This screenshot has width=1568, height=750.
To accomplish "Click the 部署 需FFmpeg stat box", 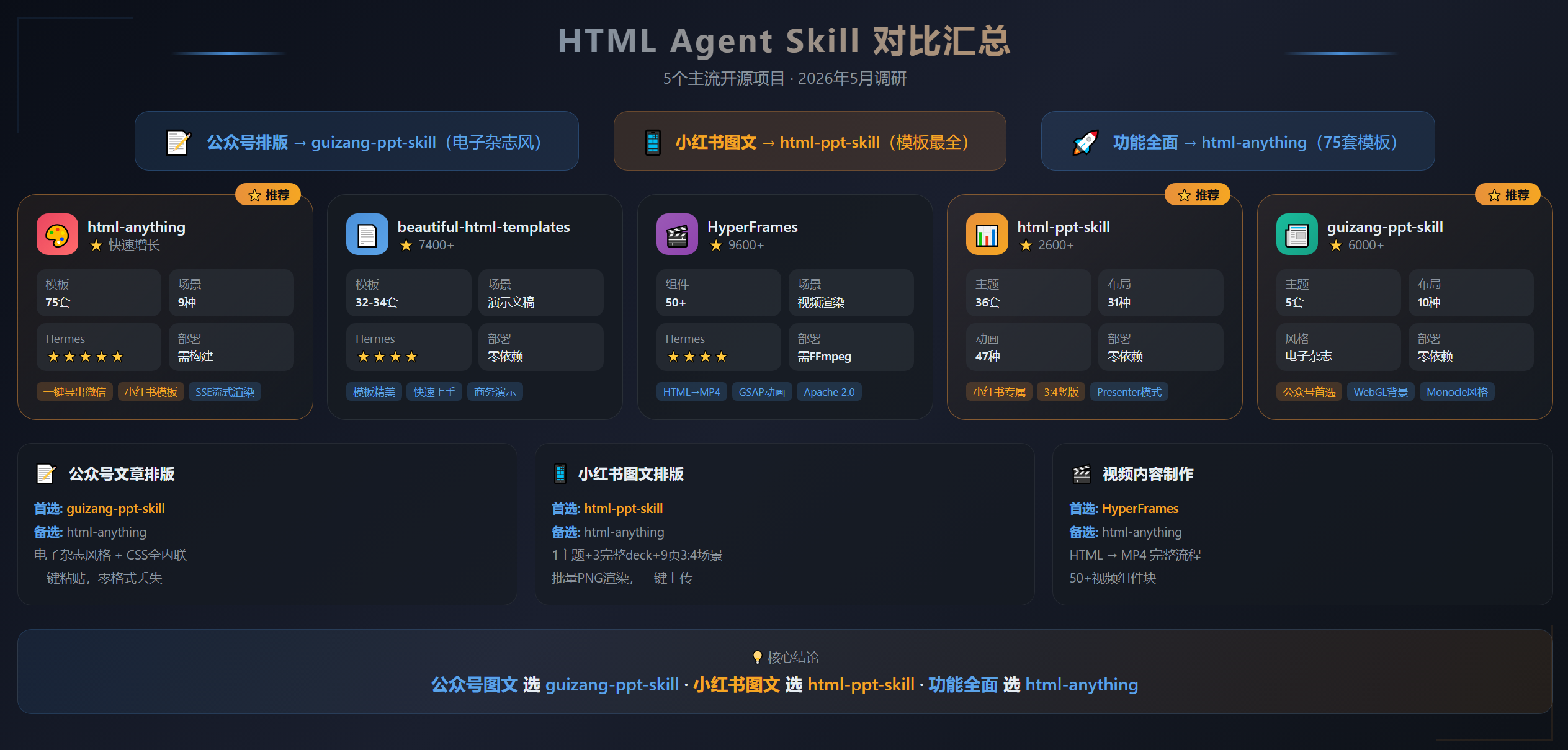I will click(851, 347).
